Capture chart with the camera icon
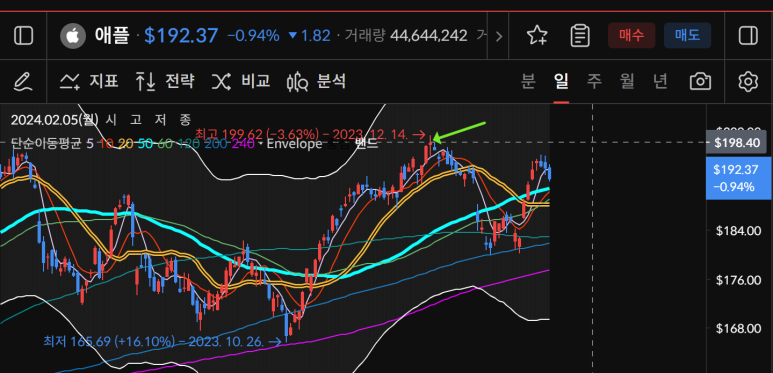The width and height of the screenshot is (773, 373). (x=701, y=81)
